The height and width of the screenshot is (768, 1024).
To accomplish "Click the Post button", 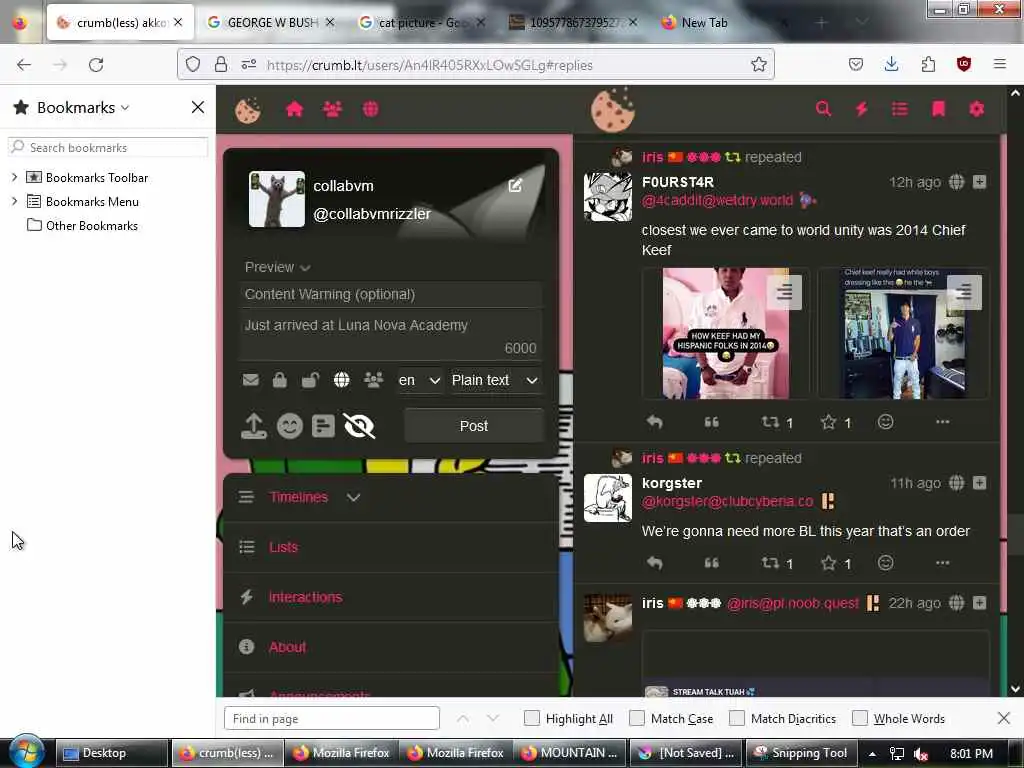I will point(473,426).
